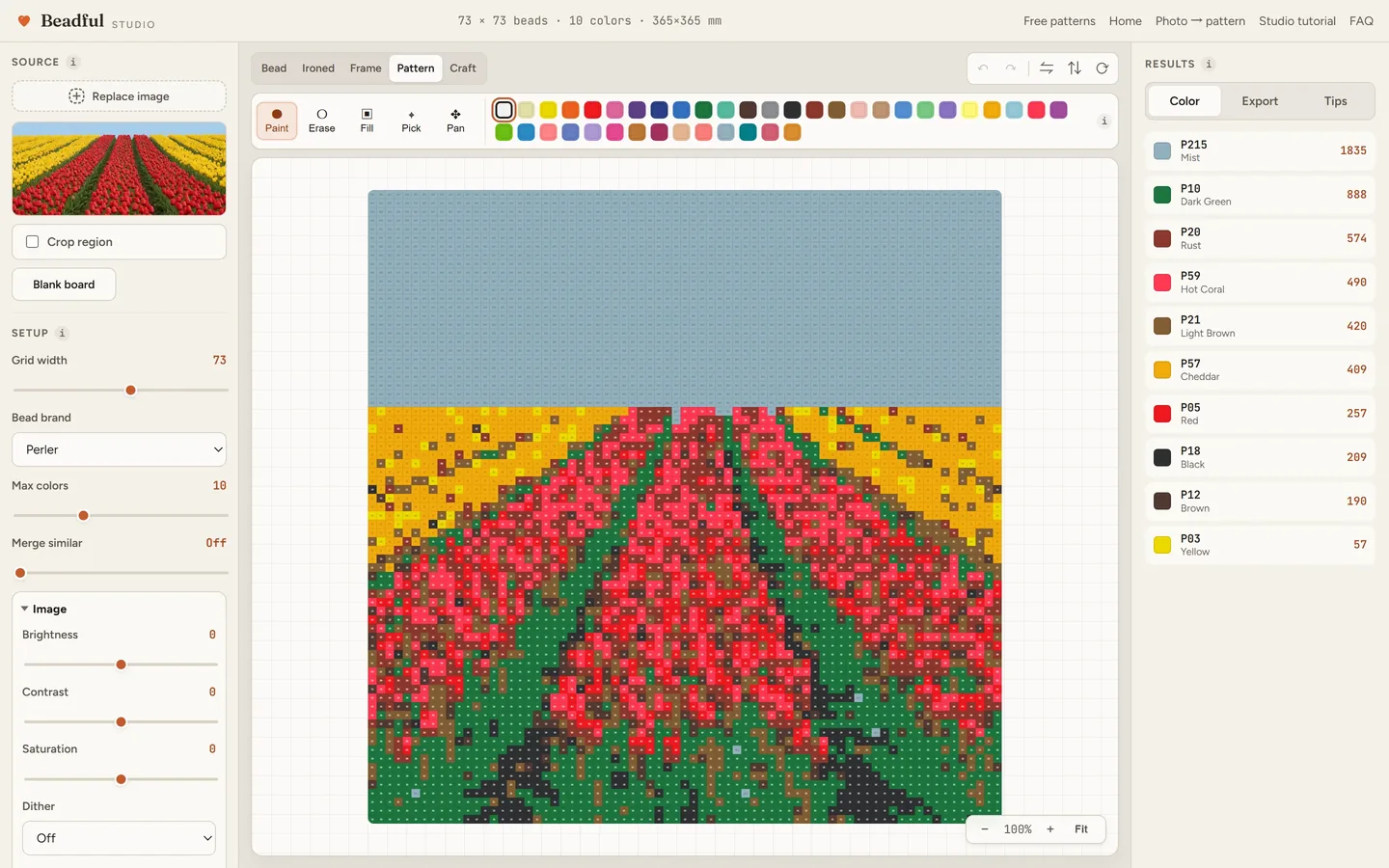This screenshot has height=868, width=1389.
Task: Select the Paint tool
Action: (277, 121)
